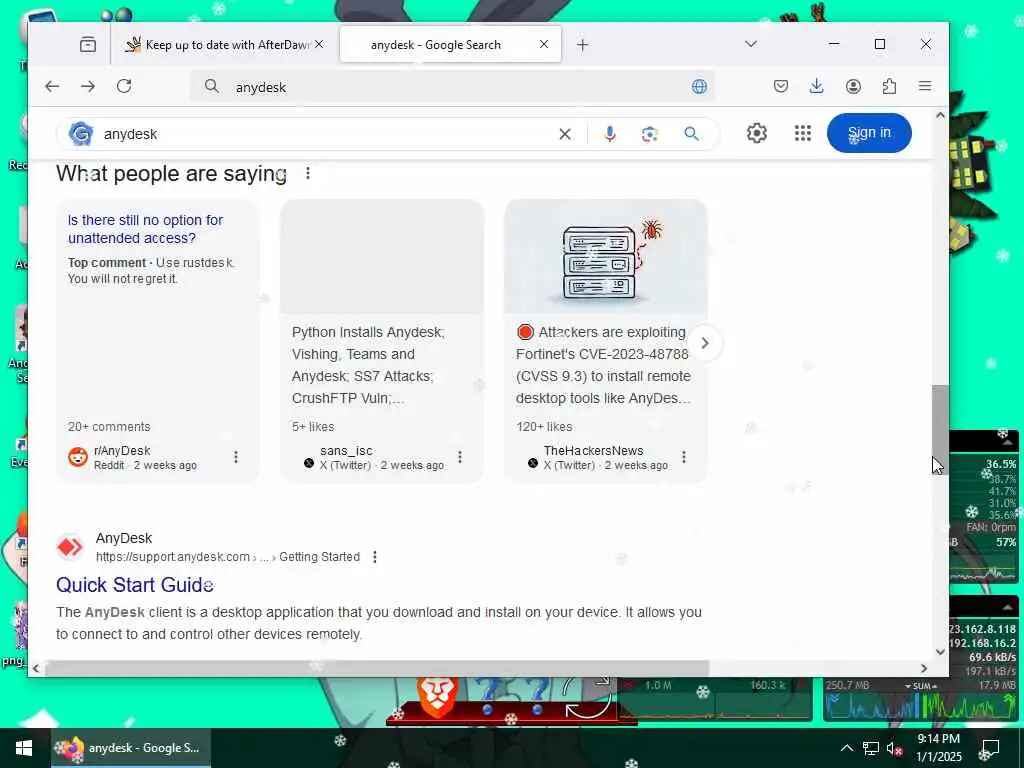Image resolution: width=1024 pixels, height=768 pixels.
Task: Open Firefox View tab manager icon
Action: [x=88, y=44]
